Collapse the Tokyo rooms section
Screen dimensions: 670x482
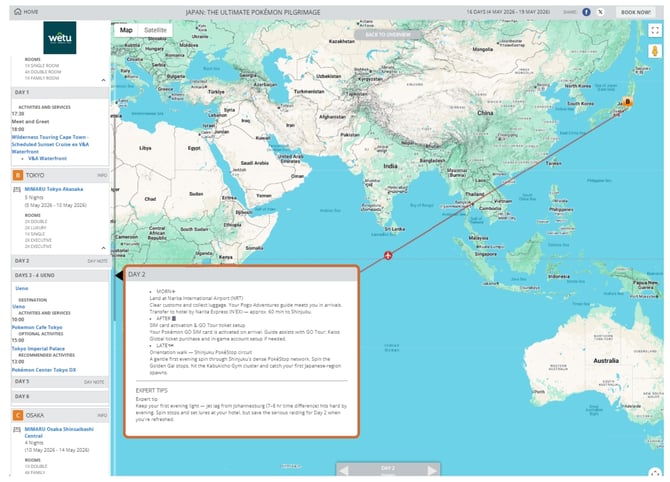click(x=103, y=248)
